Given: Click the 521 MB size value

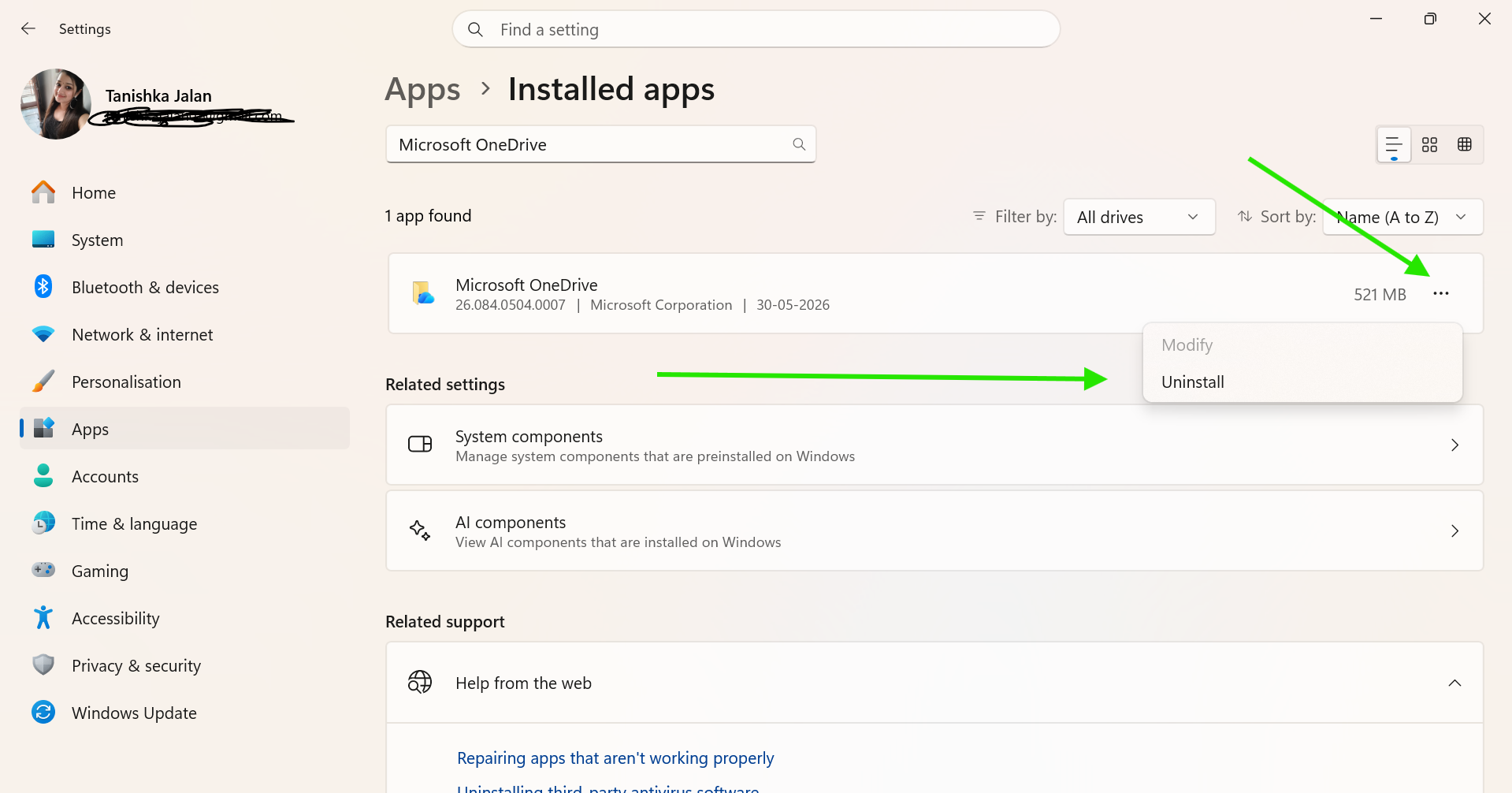Looking at the screenshot, I should (1380, 295).
